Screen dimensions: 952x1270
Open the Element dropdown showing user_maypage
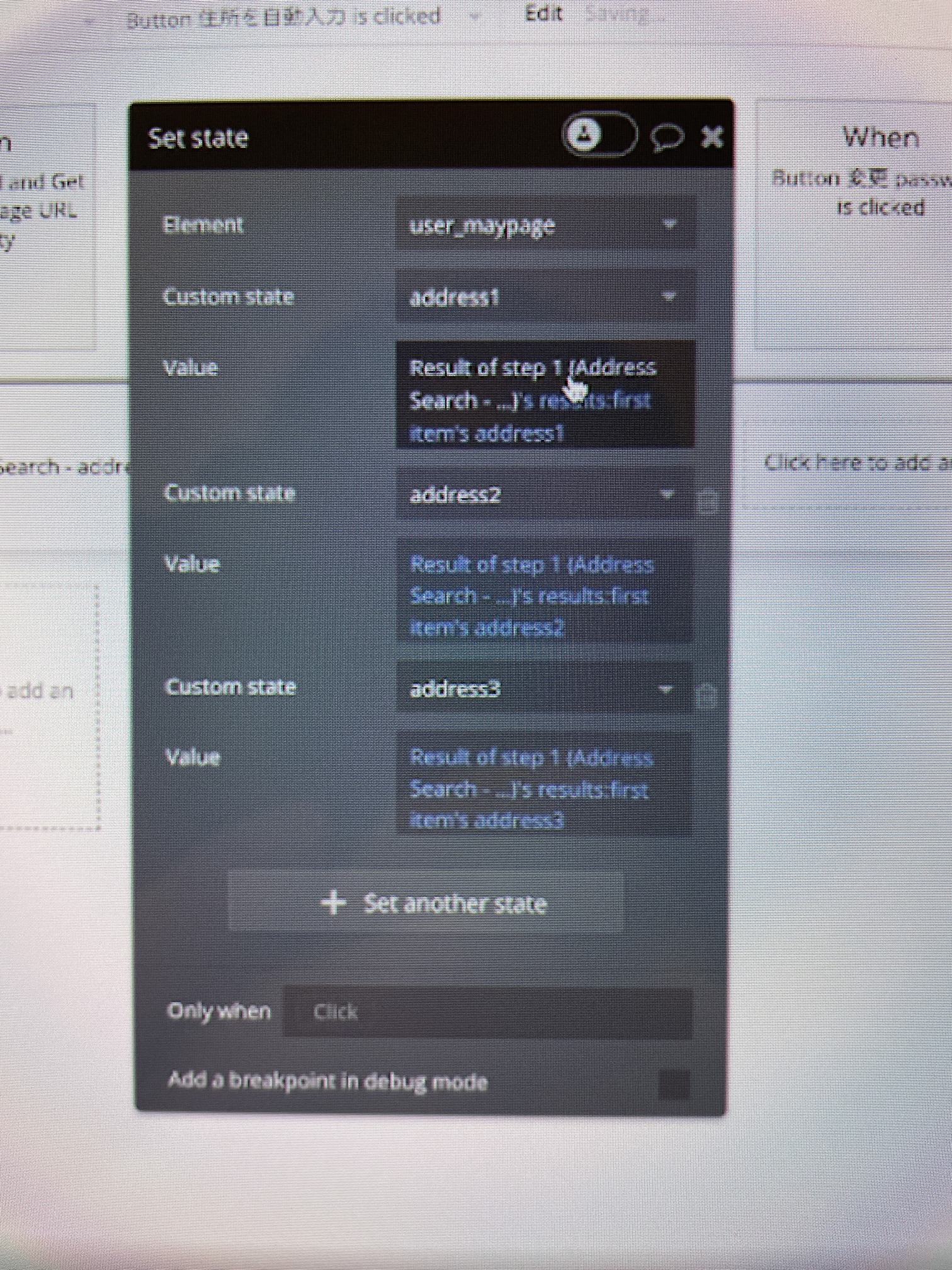[x=545, y=224]
